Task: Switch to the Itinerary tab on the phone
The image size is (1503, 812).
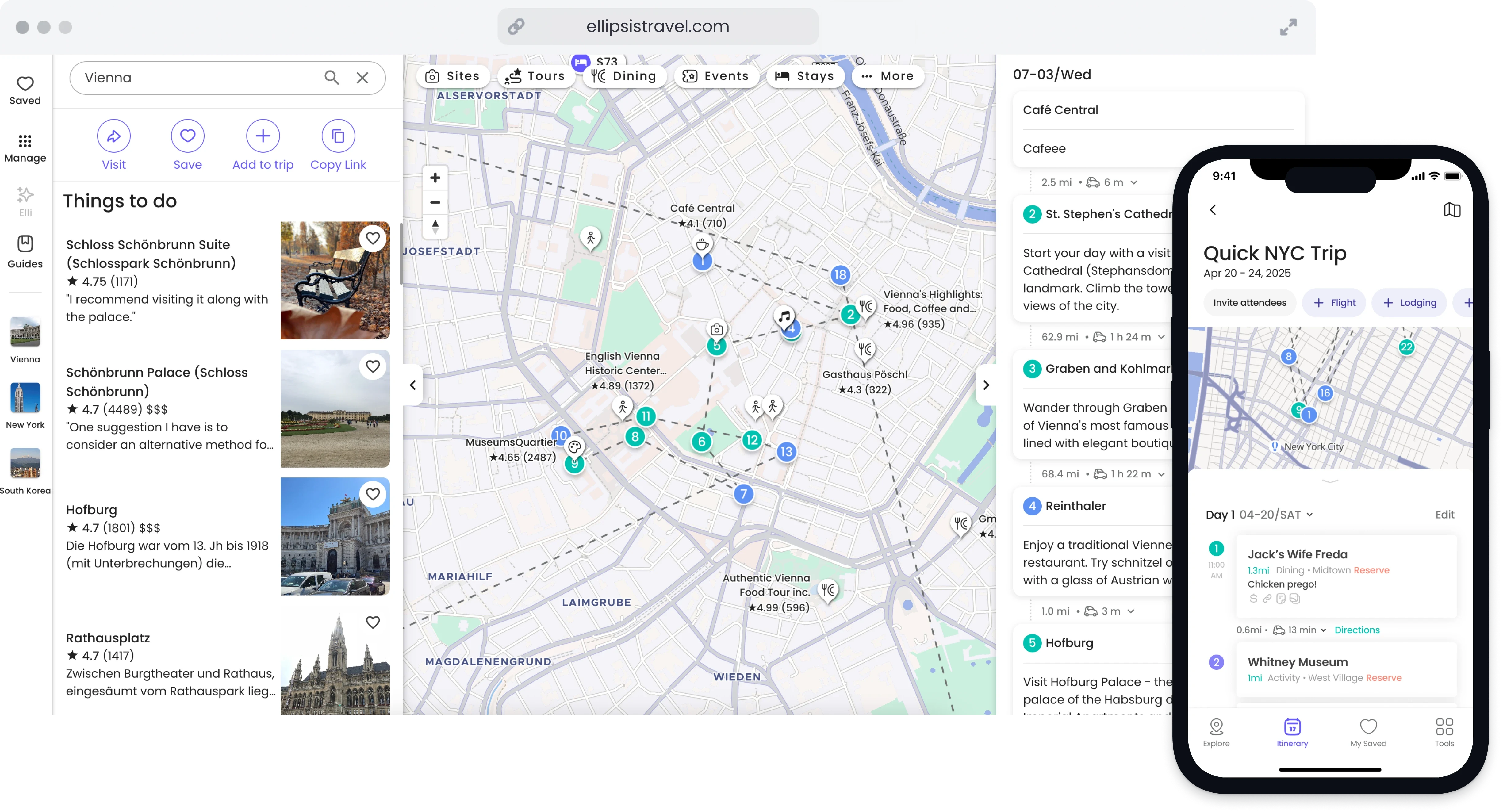Action: click(1292, 732)
